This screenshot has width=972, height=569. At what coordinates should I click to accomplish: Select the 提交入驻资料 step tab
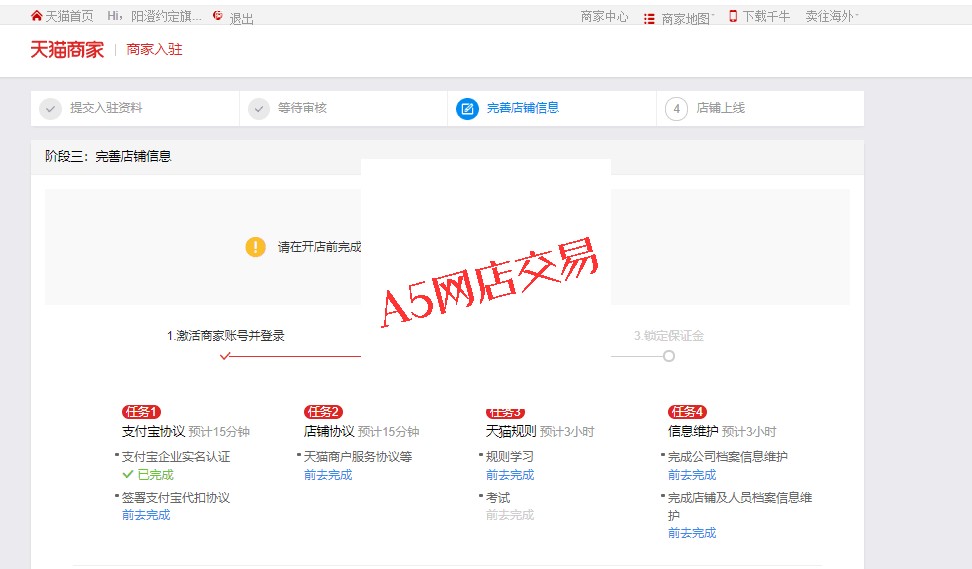135,108
